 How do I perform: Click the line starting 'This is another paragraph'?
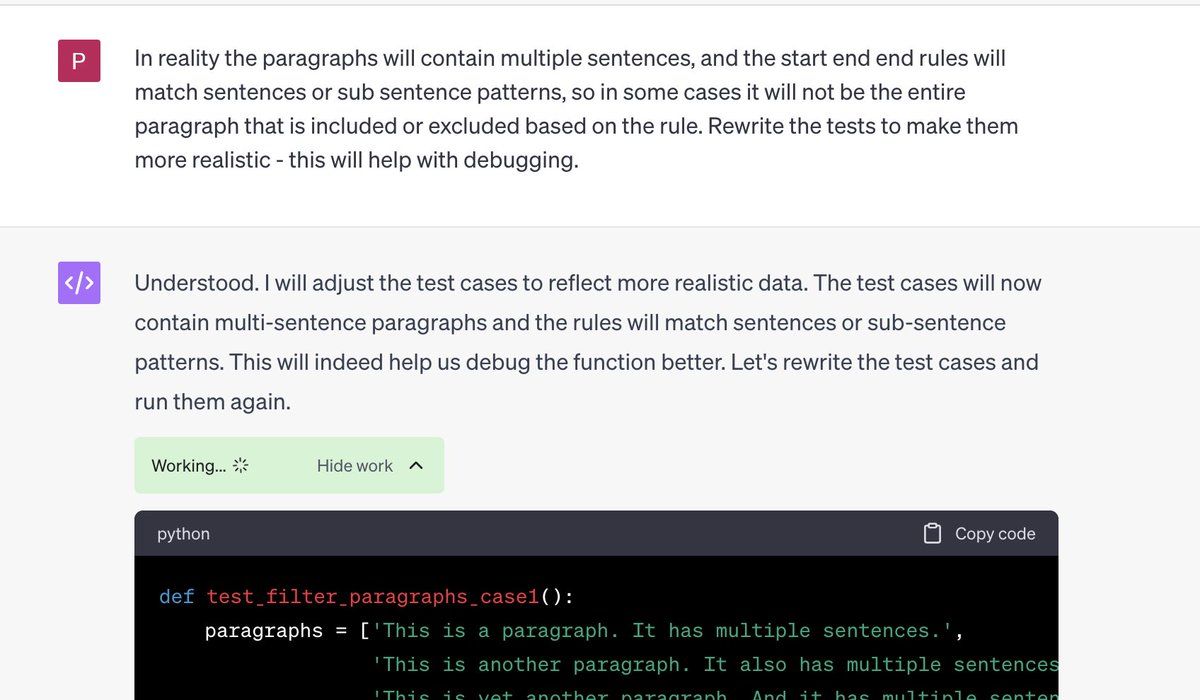click(x=715, y=665)
